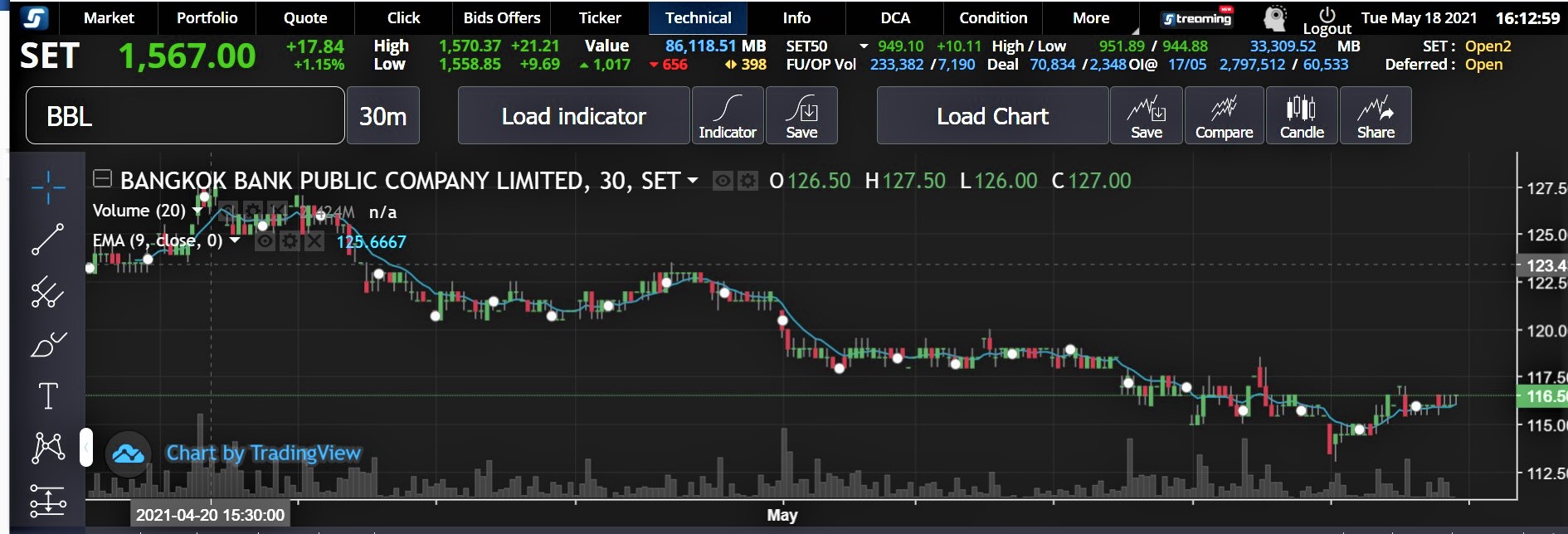Click the Load Chart button
This screenshot has width=1568, height=534.
(993, 116)
